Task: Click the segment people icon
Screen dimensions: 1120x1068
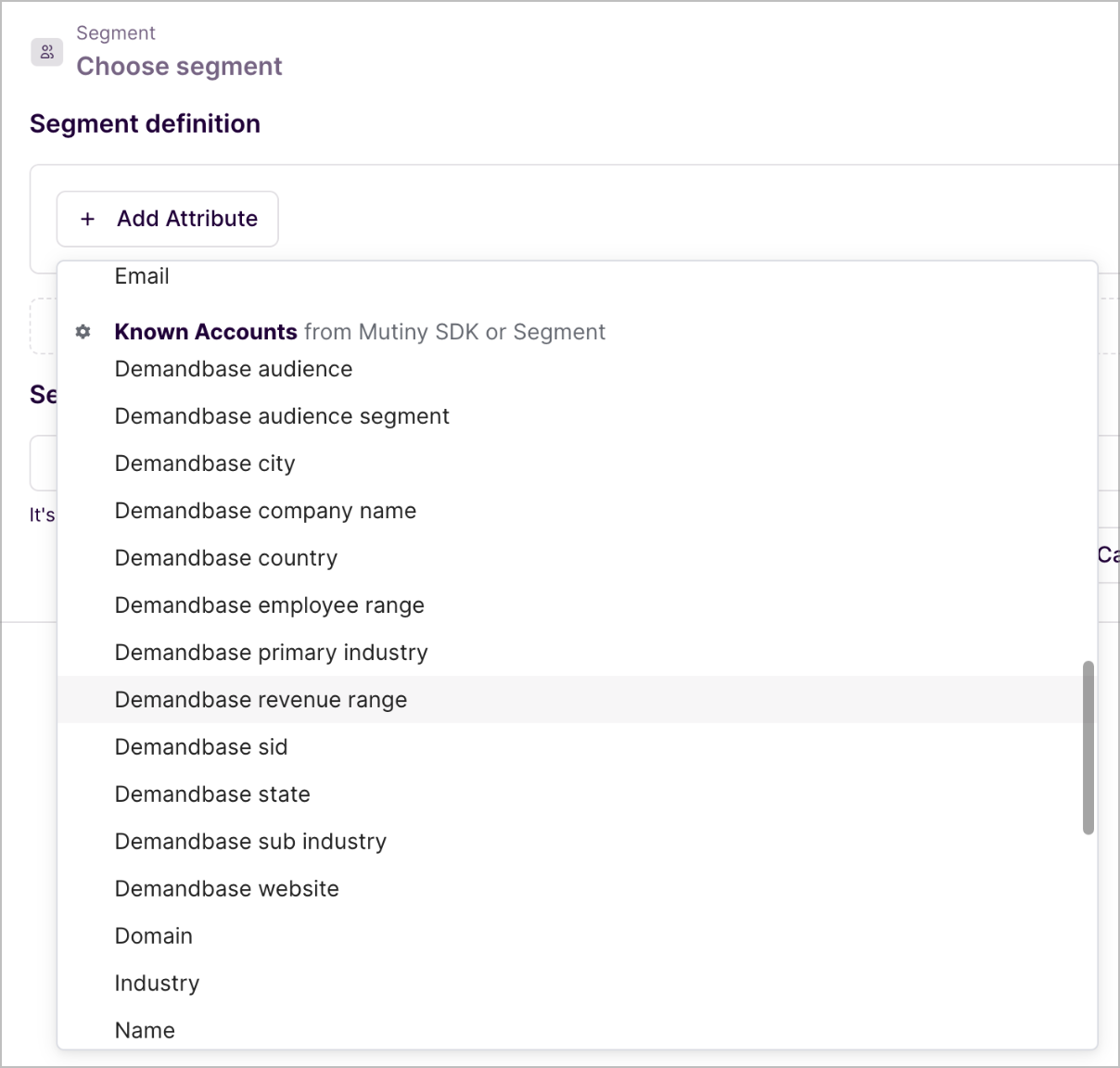Action: [47, 52]
